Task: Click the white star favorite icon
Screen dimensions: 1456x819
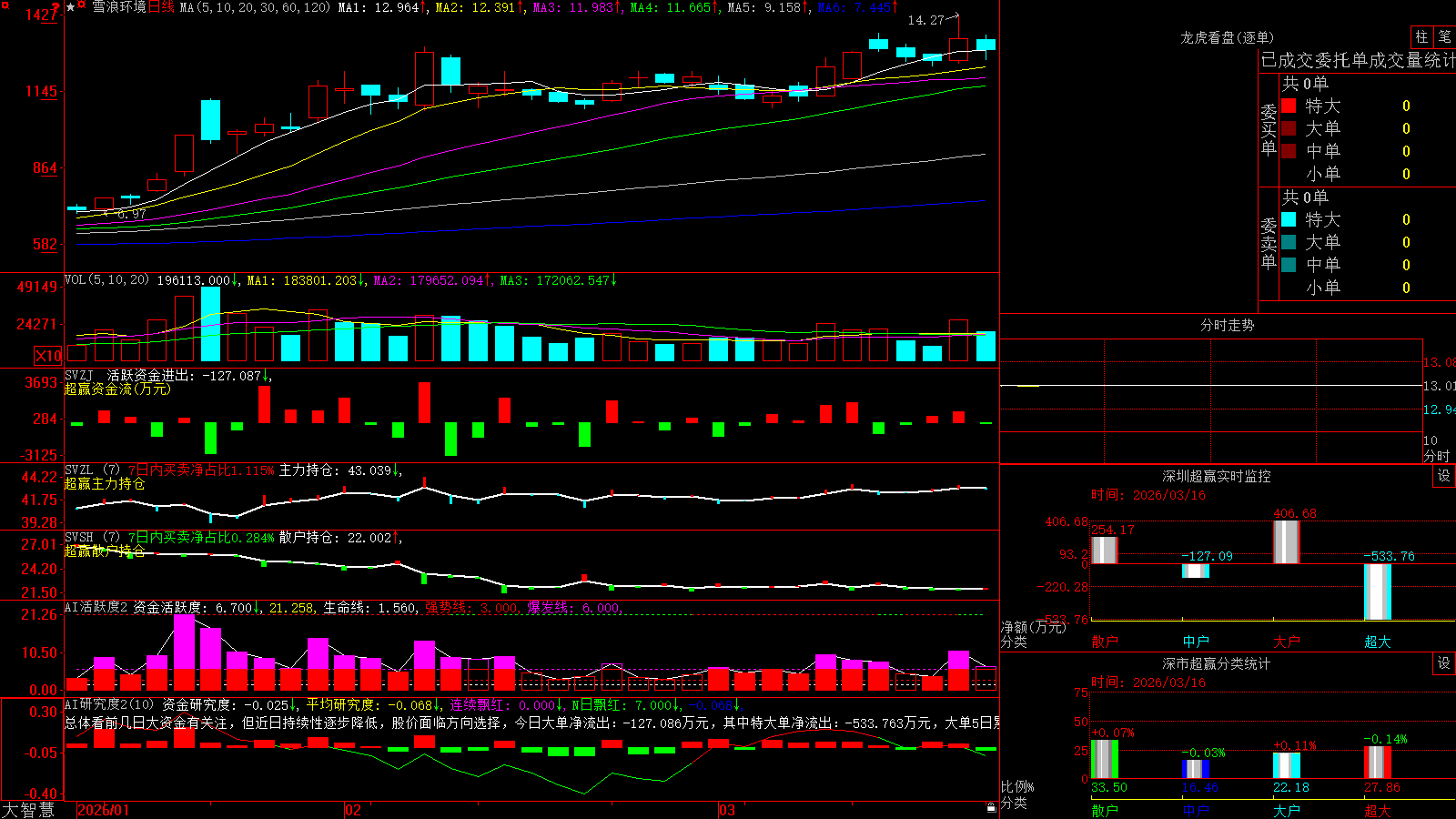Action: (70, 7)
